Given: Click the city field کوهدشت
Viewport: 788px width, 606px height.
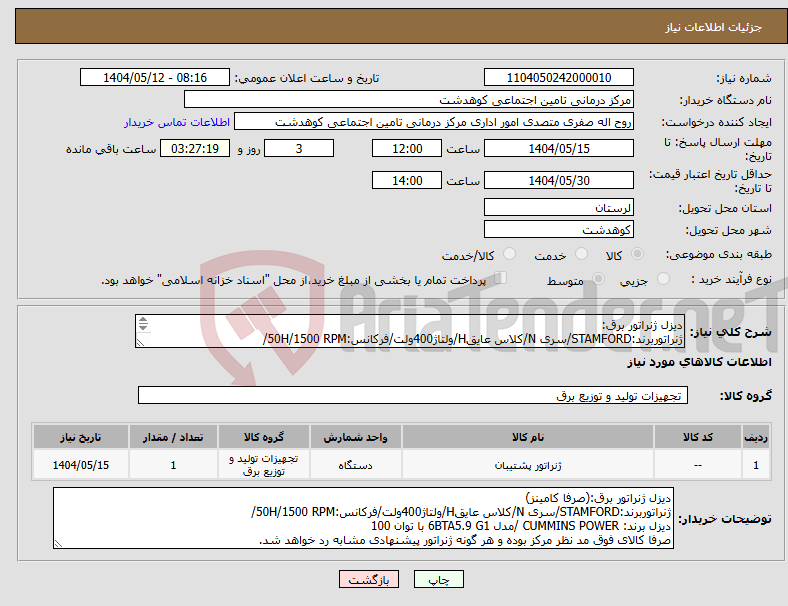Looking at the screenshot, I should pyautogui.click(x=558, y=229).
